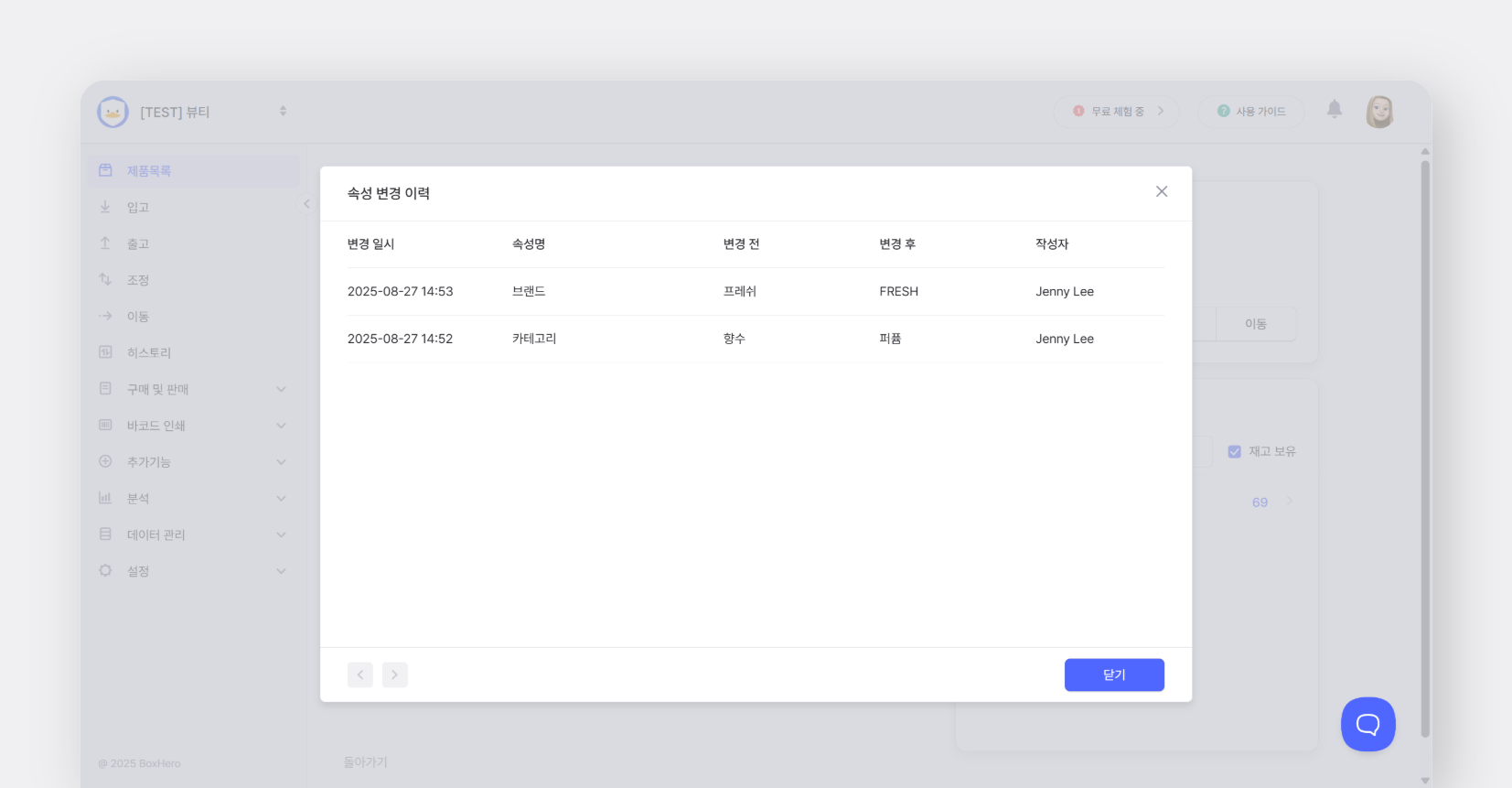Click the 분석 bar chart icon
1512x788 pixels.
pyautogui.click(x=105, y=498)
